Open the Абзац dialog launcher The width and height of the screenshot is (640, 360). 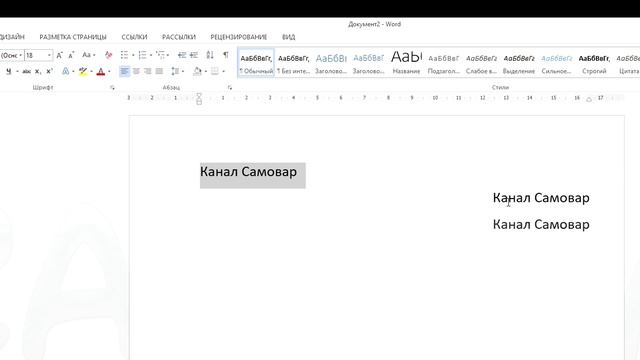click(230, 87)
